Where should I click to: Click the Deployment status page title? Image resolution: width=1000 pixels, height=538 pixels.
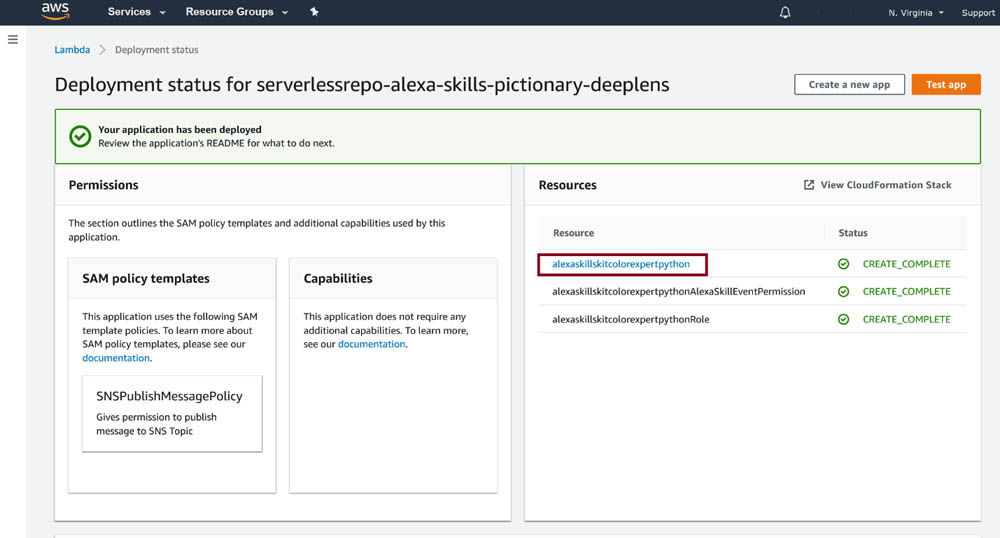[362, 84]
